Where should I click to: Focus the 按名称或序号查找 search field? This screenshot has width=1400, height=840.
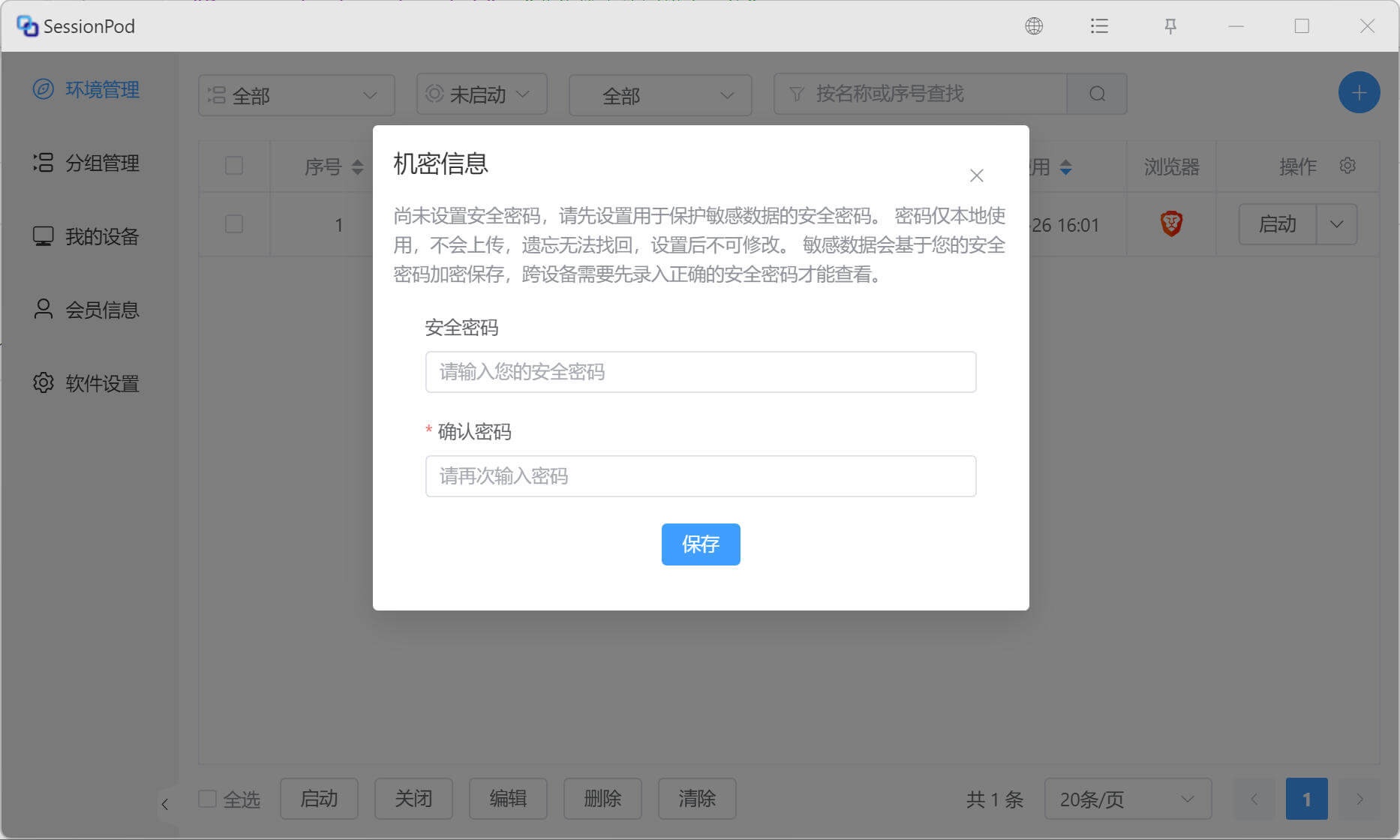coord(921,94)
